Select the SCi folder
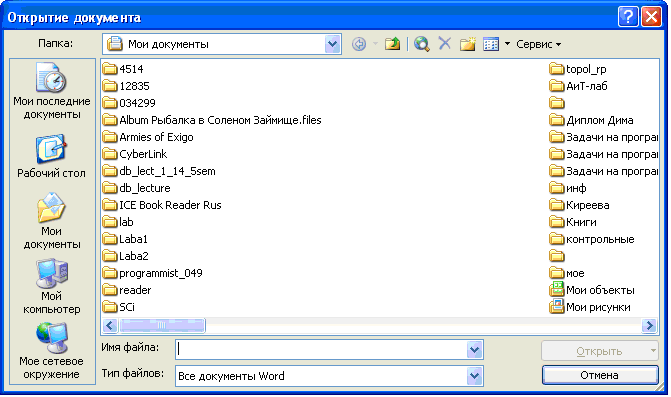 (x=119, y=307)
